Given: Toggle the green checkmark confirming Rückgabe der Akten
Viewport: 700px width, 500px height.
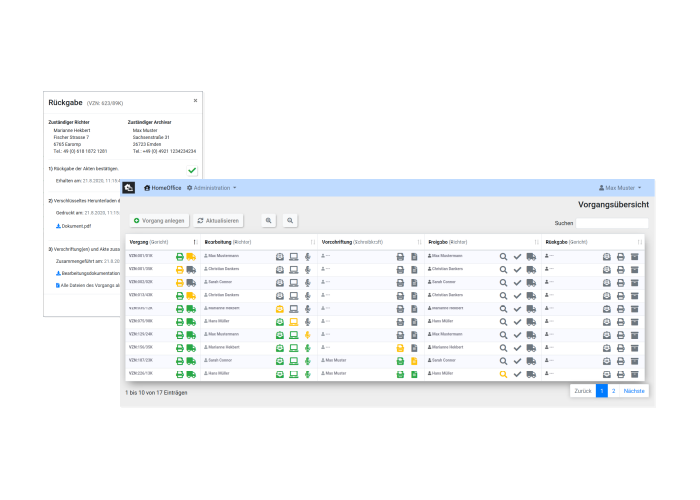Looking at the screenshot, I should pos(192,171).
